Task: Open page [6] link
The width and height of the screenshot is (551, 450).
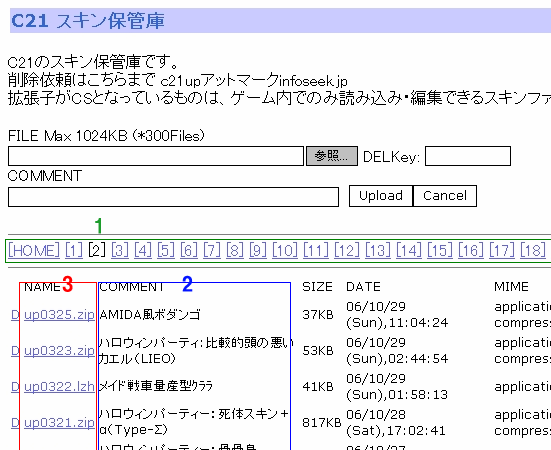Action: coord(189,250)
